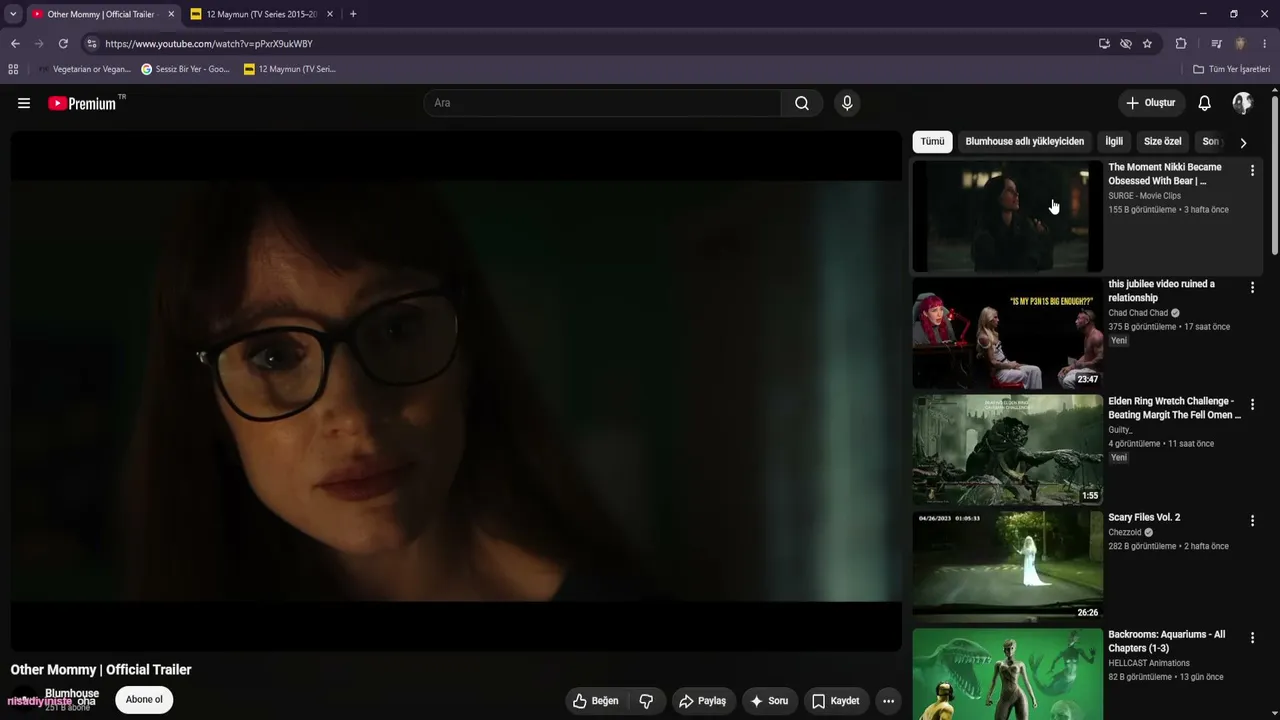The image size is (1280, 720).
Task: Select the Other Mommy Official Trailer tab
Action: [x=103, y=14]
